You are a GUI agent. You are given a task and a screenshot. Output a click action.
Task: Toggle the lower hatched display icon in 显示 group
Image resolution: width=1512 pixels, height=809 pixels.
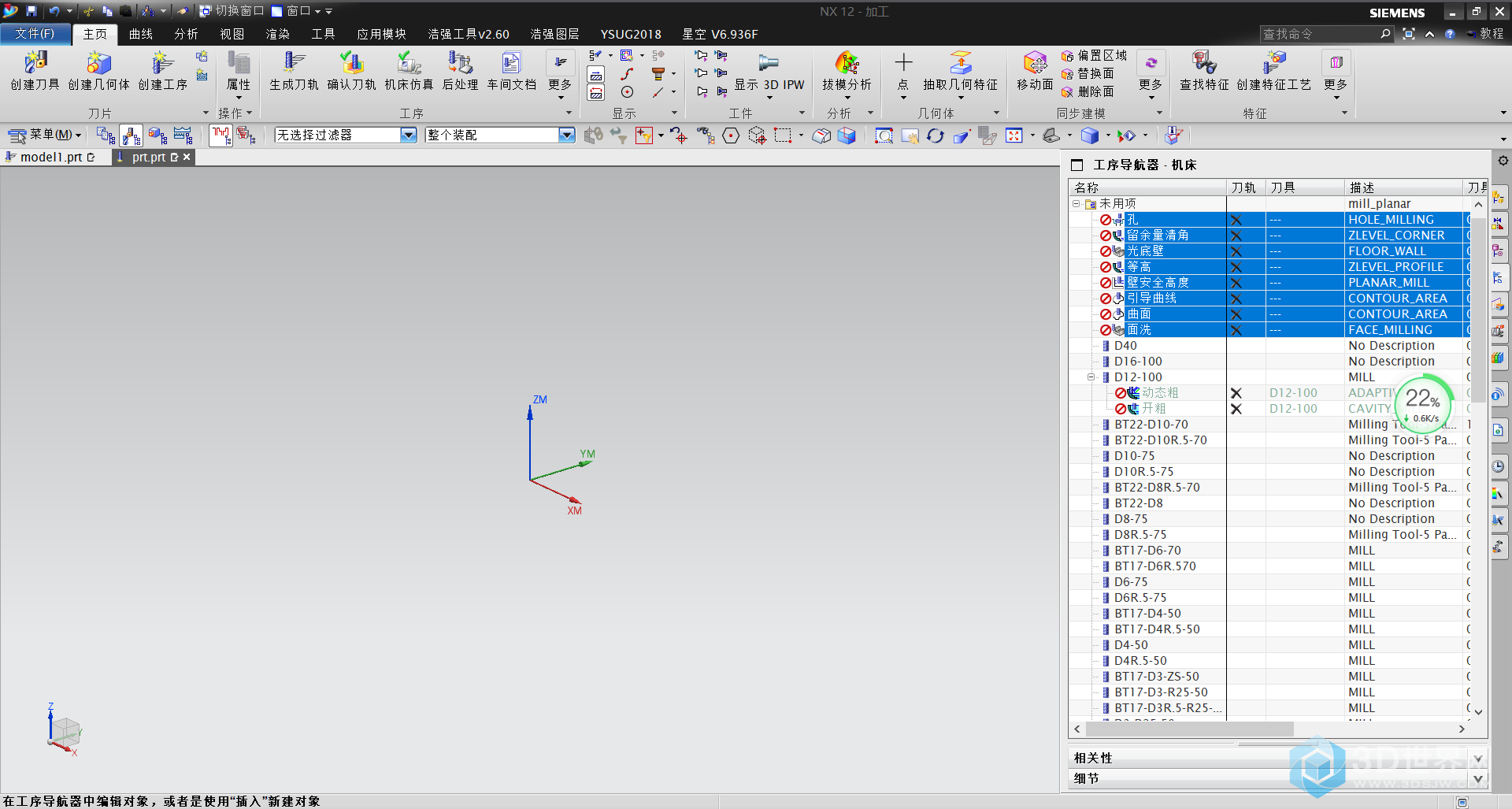pos(596,93)
